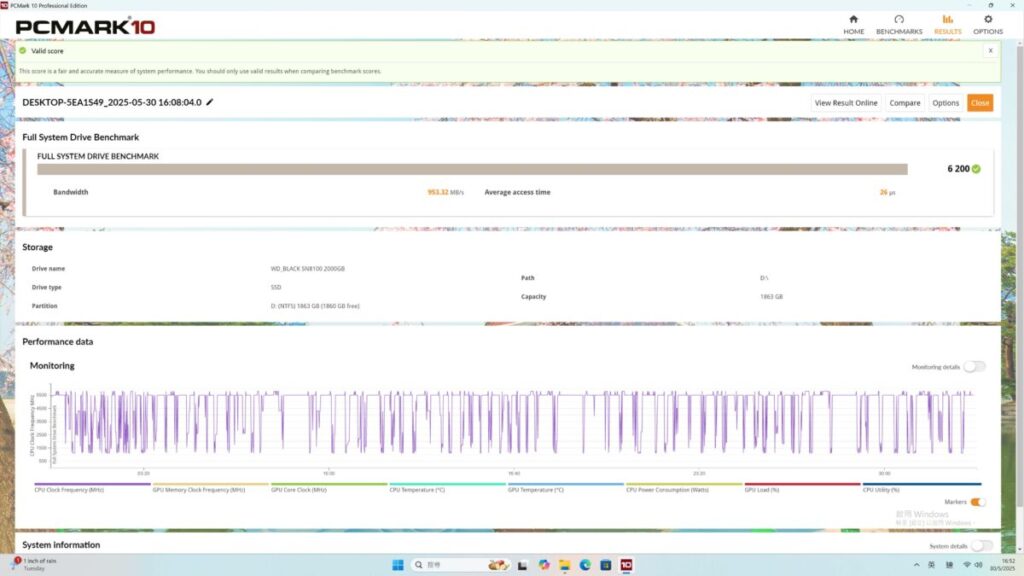Open the Windows Start menu
Image resolution: width=1024 pixels, height=576 pixels.
click(398, 565)
